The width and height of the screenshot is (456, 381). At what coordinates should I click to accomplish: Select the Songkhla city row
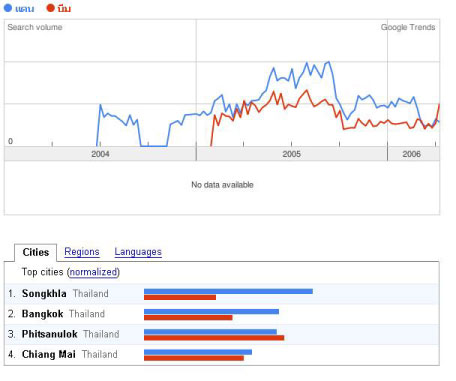pos(222,294)
